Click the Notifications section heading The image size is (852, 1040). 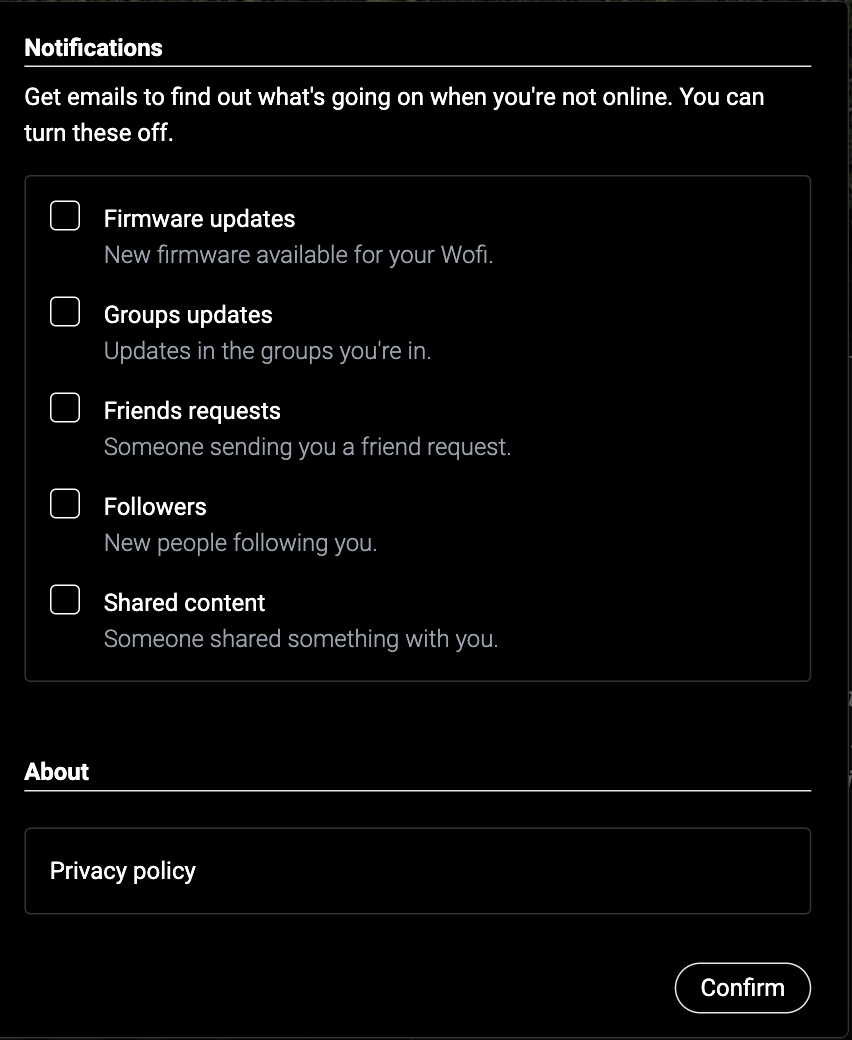[93, 48]
